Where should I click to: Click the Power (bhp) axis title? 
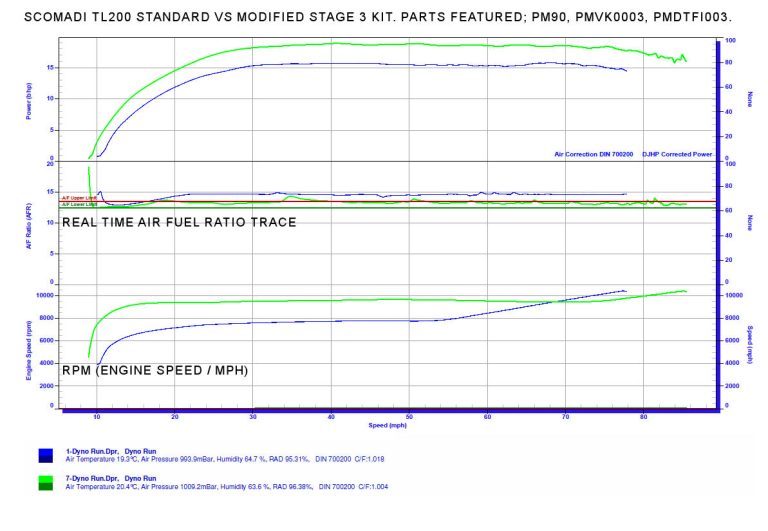click(x=30, y=100)
